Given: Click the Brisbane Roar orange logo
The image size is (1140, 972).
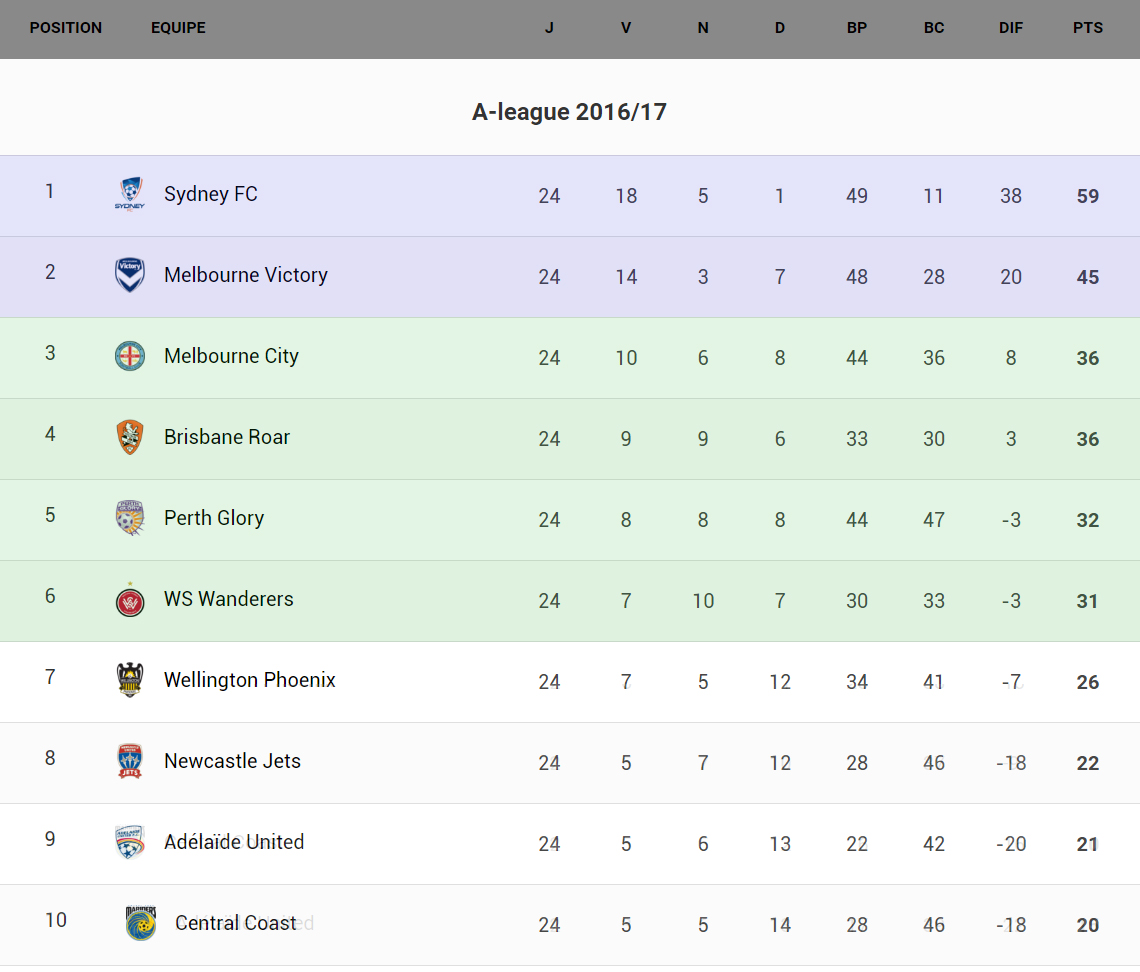Looking at the screenshot, I should click(x=130, y=437).
